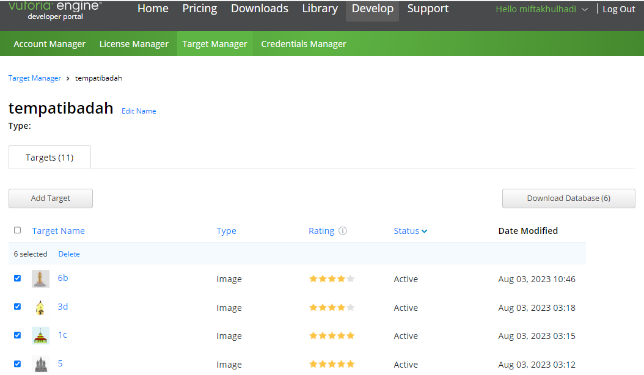644x375 pixels.
Task: Switch to Credentials Manager tab
Action: coord(304,44)
